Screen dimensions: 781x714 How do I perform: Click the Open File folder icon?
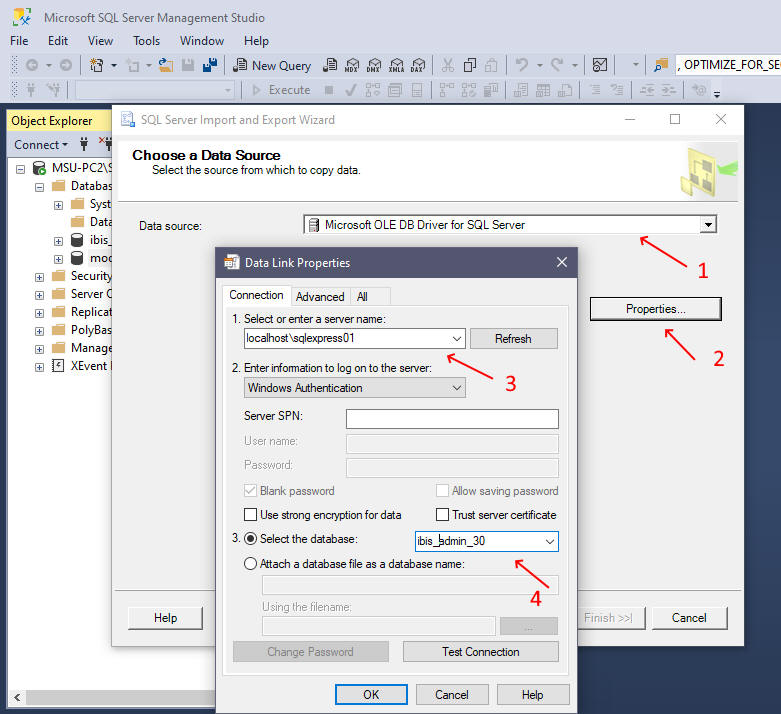pyautogui.click(x=166, y=65)
